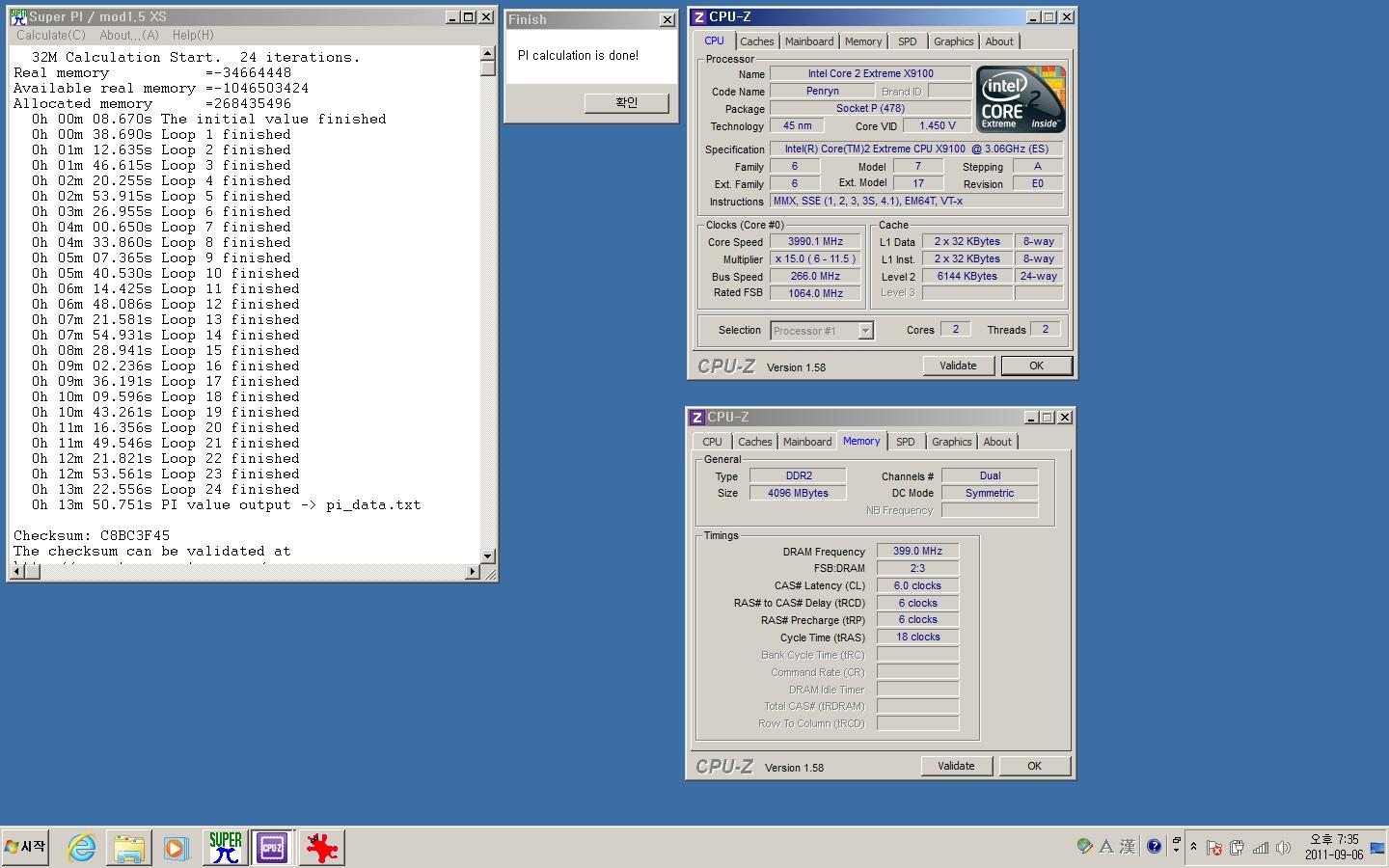The width and height of the screenshot is (1389, 868).
Task: Open the Calculate menu in Super PI
Action: pos(51,35)
